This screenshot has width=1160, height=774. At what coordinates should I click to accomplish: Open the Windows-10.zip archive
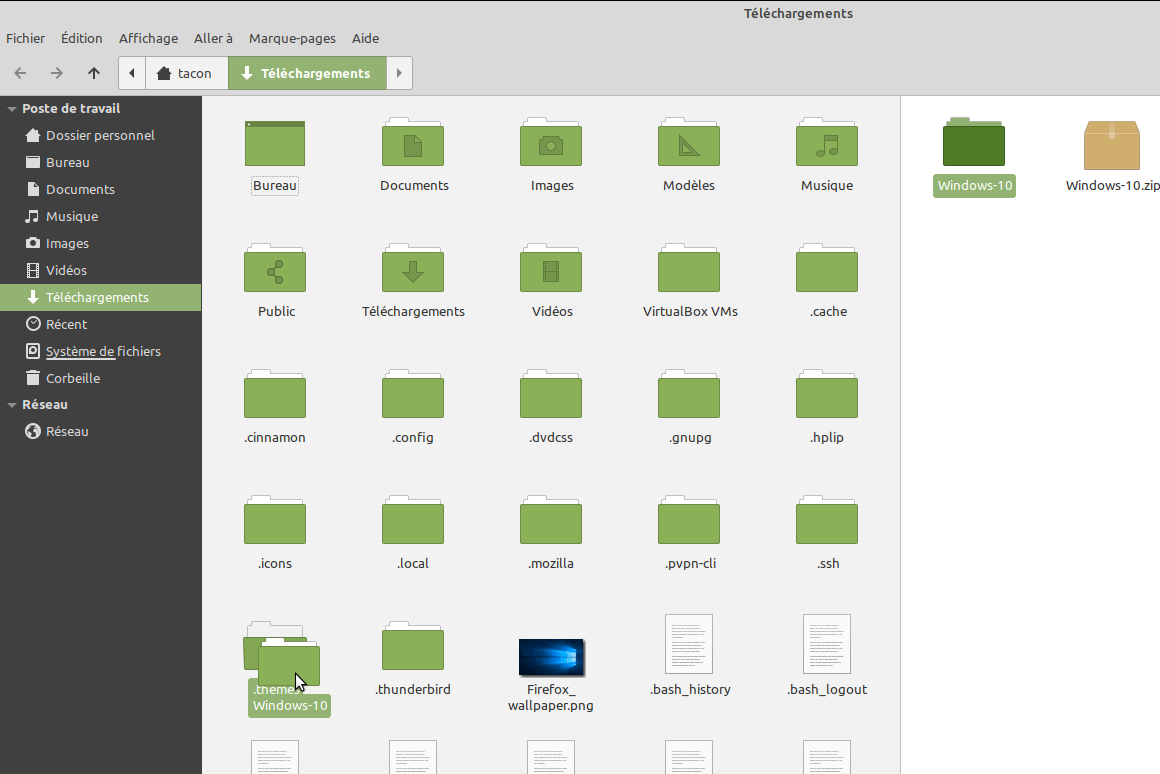(1112, 146)
